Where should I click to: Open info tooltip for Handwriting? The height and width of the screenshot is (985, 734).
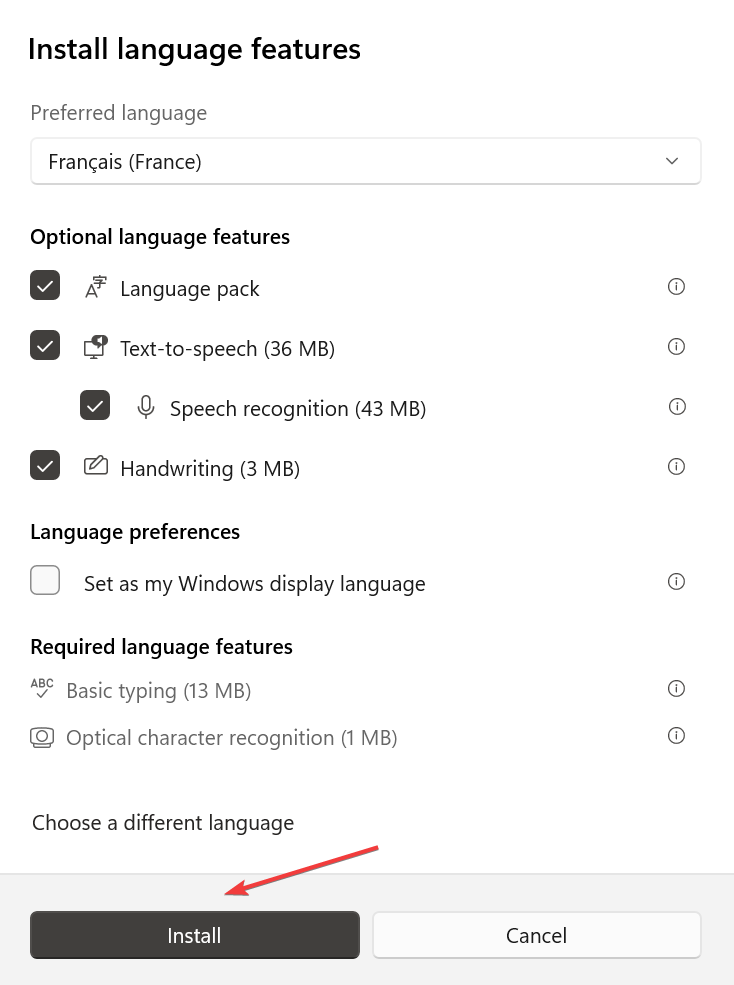click(676, 466)
